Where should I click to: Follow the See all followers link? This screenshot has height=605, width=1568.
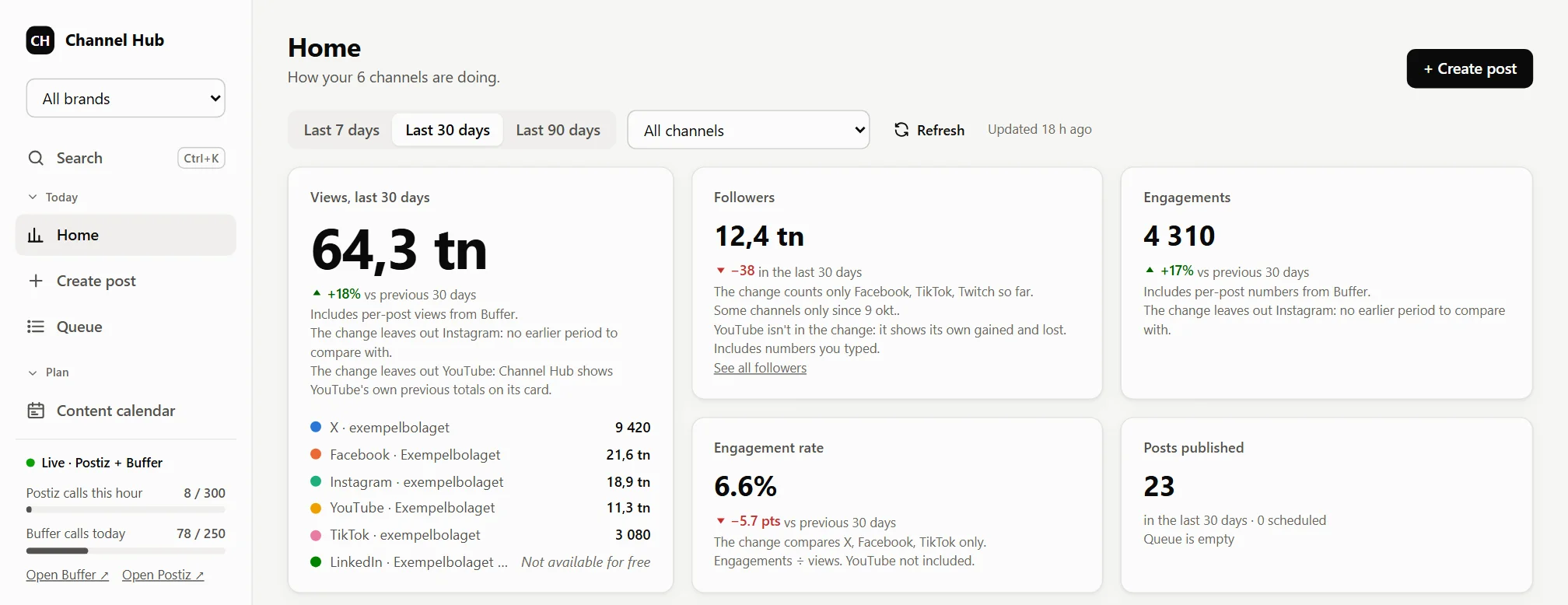760,368
